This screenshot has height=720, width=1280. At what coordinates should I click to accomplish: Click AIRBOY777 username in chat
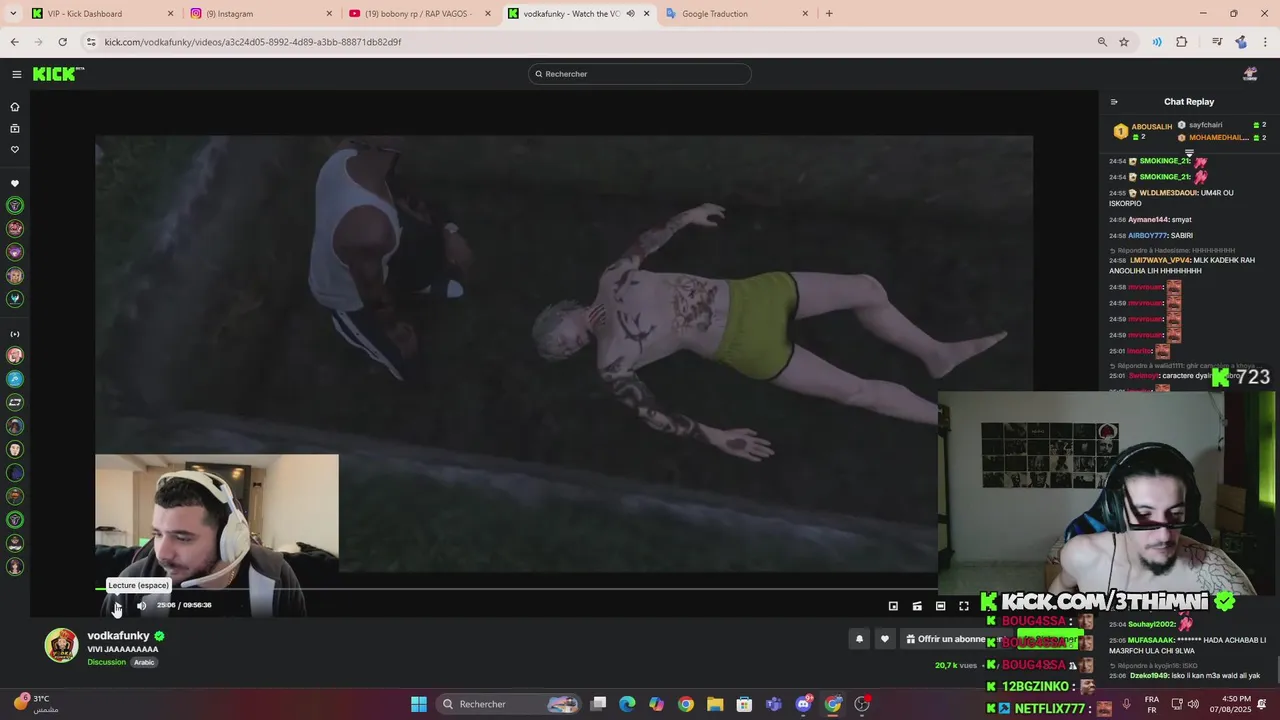(1147, 236)
